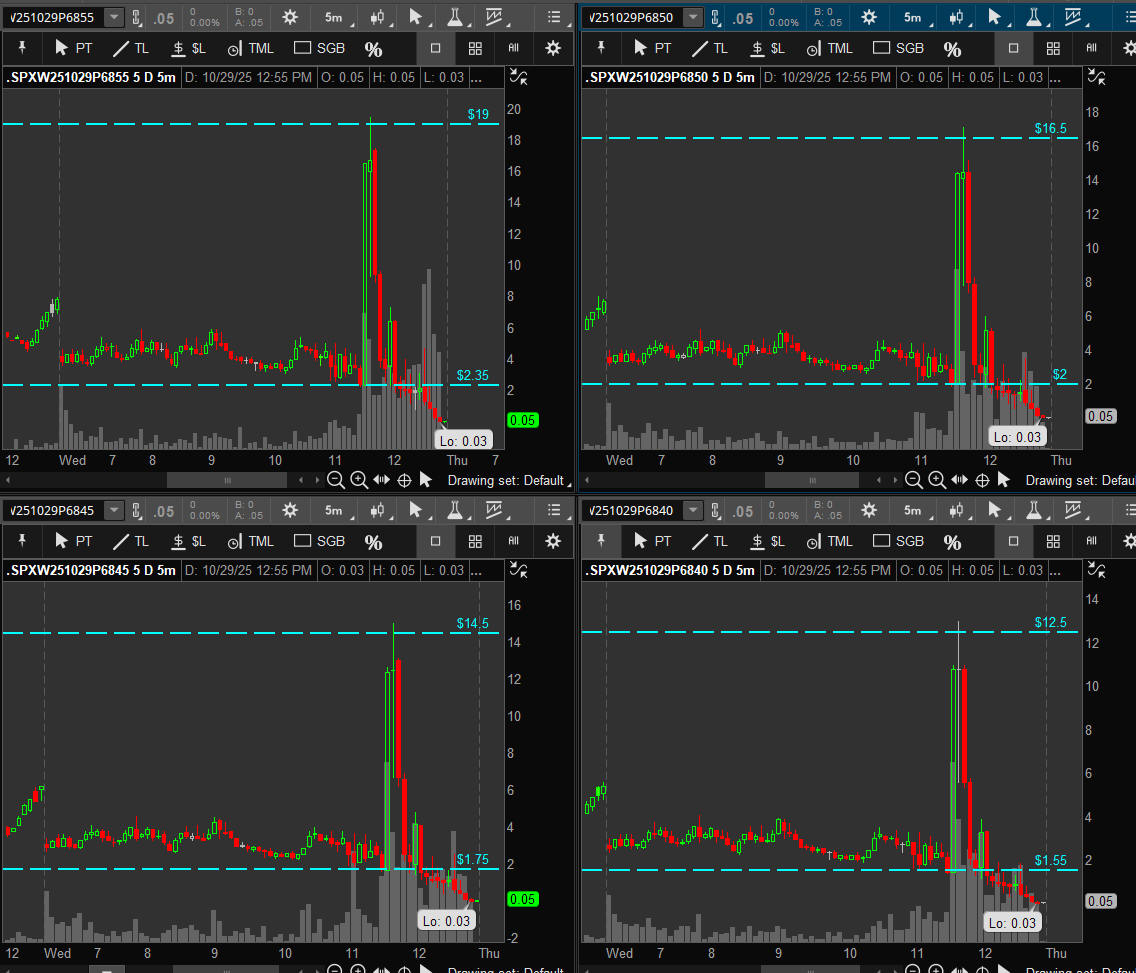Toggle the All button in P6845 toolbar
The height and width of the screenshot is (973, 1136).
514,541
